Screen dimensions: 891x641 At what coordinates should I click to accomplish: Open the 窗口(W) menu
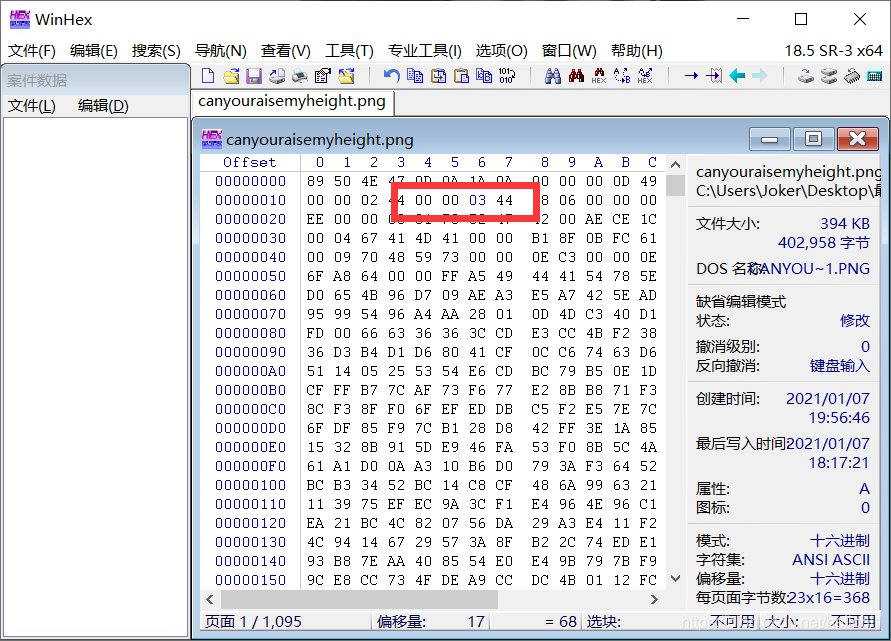(x=569, y=51)
